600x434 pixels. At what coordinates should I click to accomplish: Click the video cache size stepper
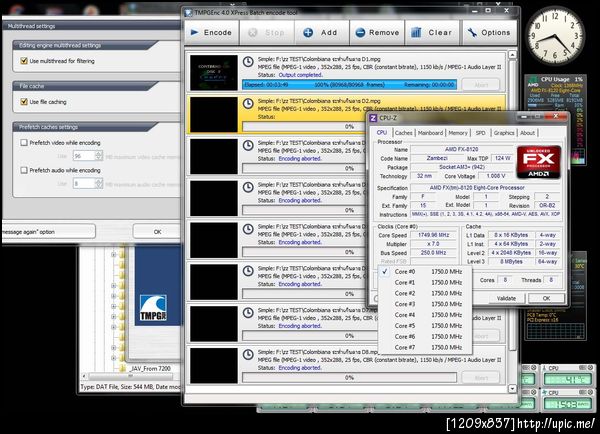pyautogui.click(x=99, y=156)
